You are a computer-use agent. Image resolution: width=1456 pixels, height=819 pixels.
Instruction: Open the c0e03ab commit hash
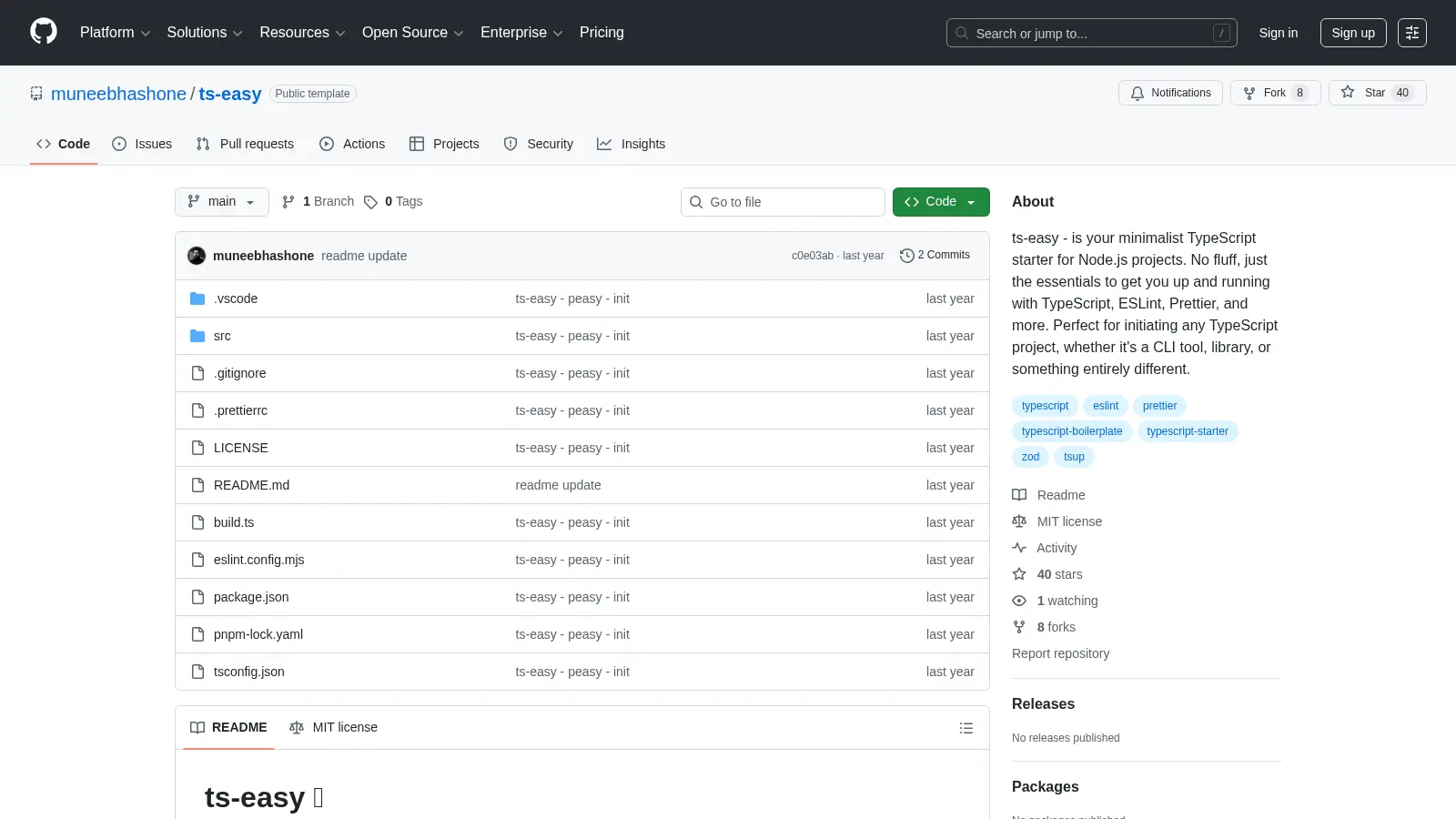point(813,256)
